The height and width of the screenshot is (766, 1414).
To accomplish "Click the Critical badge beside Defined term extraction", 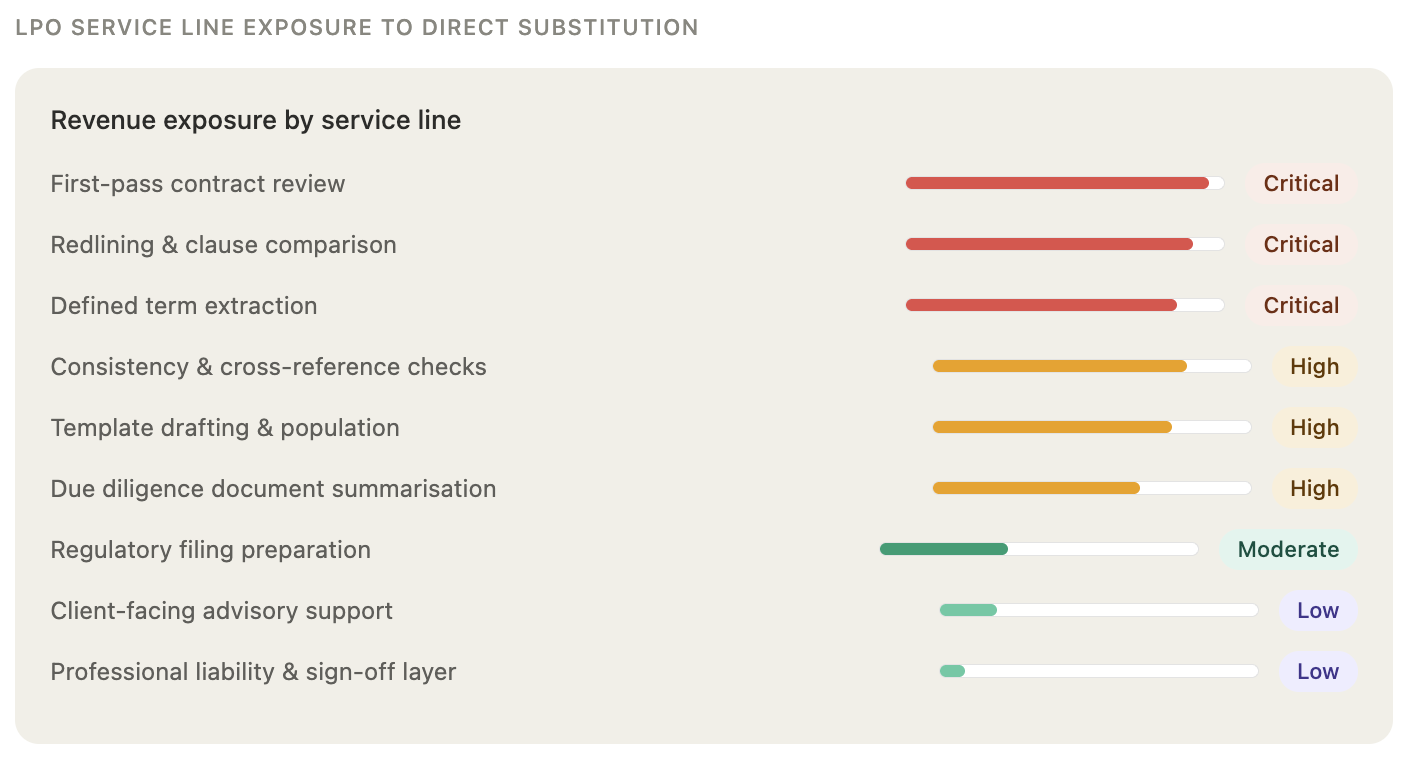I will [x=1301, y=306].
